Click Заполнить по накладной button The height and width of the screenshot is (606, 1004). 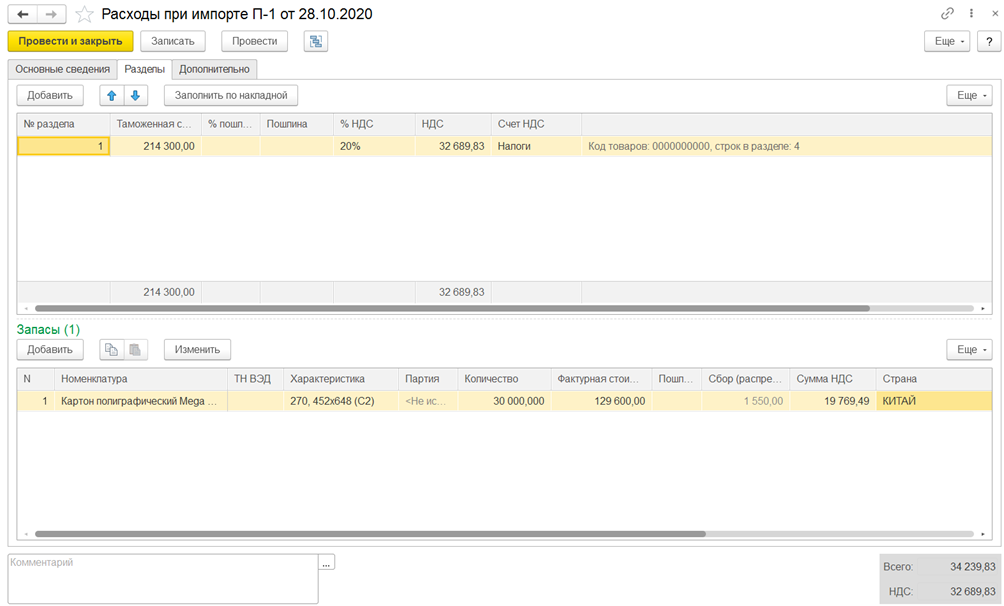[231, 96]
